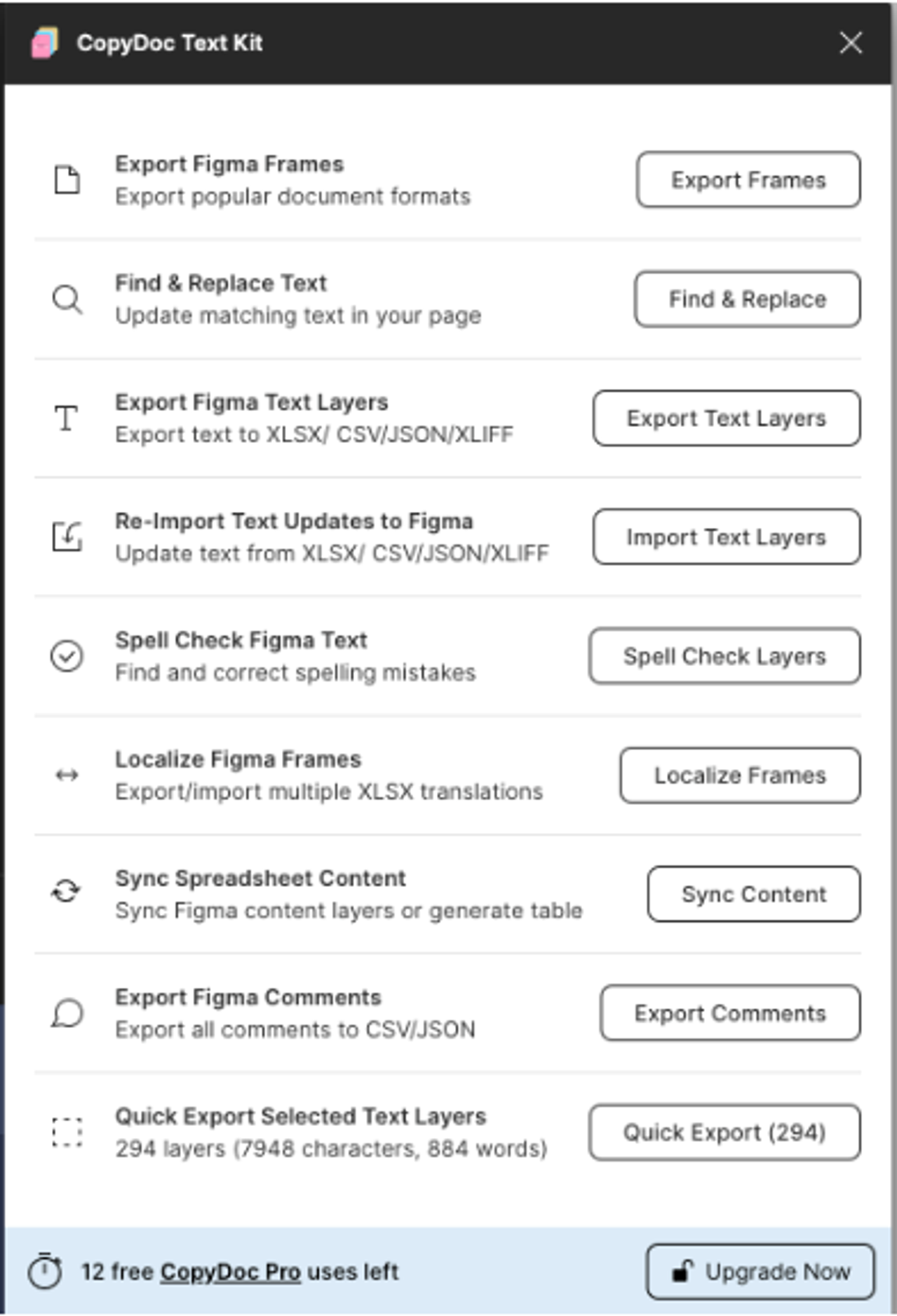
Task: Click the Re-Import Text Updates icon
Action: (66, 537)
